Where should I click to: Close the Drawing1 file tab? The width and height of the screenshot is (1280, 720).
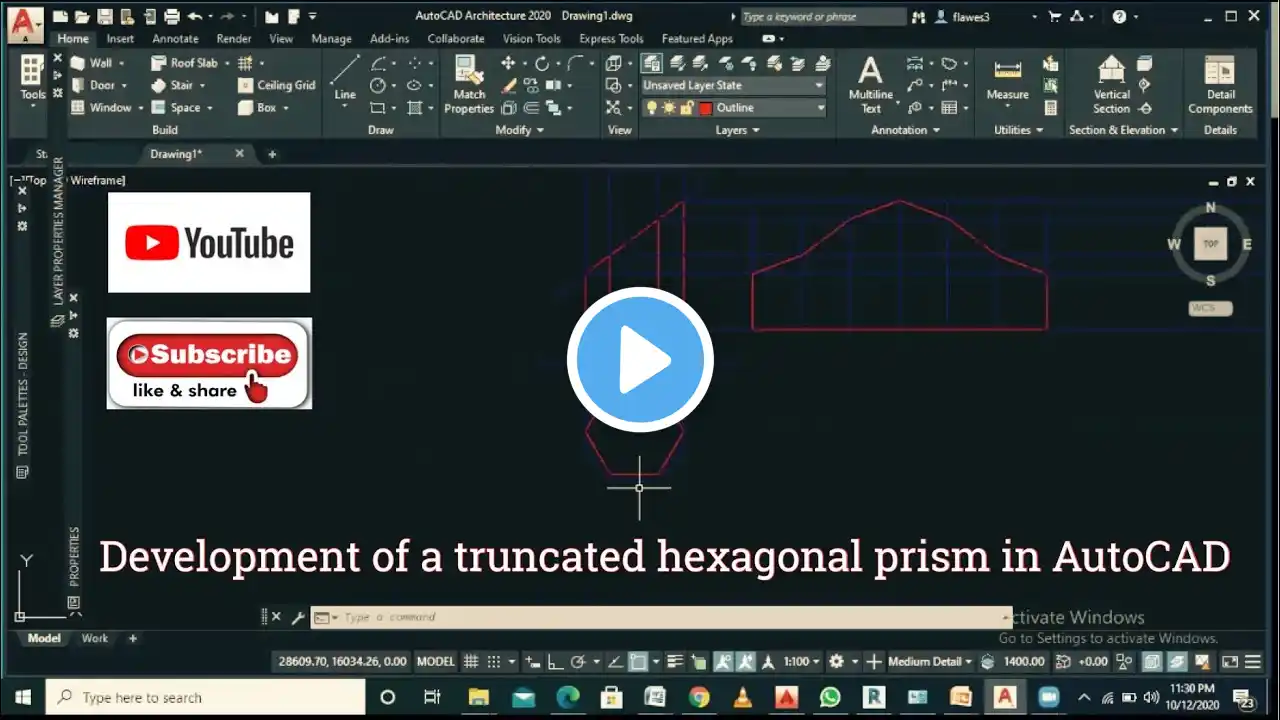tap(239, 154)
